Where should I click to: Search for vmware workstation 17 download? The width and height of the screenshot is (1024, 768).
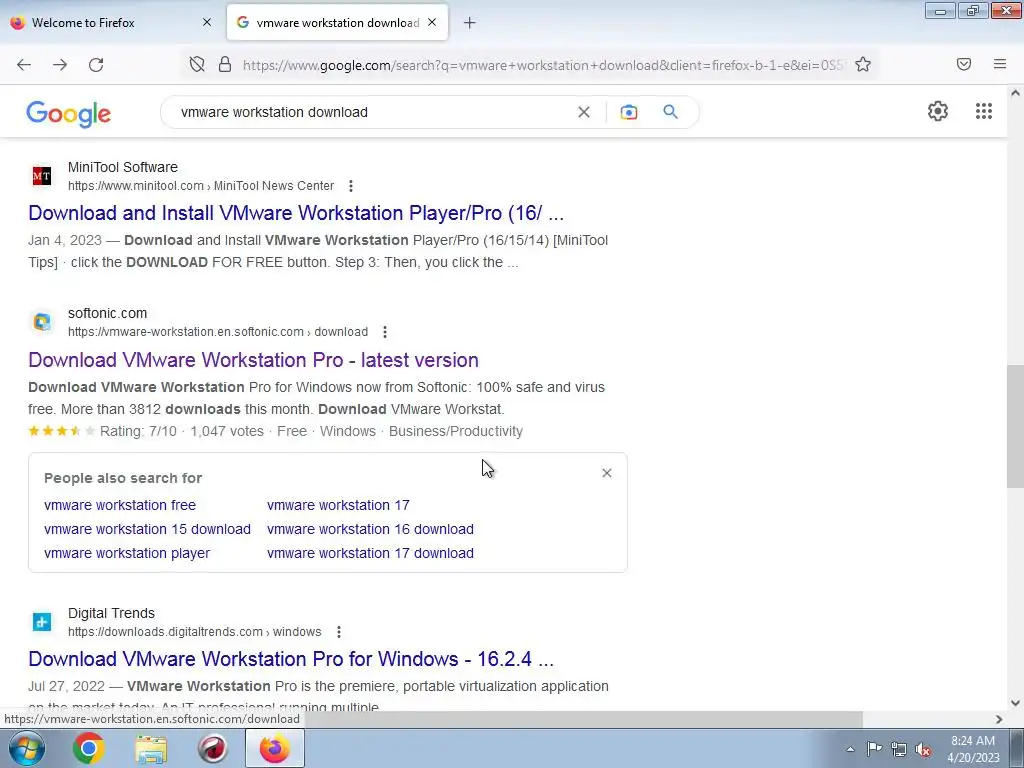coord(370,553)
